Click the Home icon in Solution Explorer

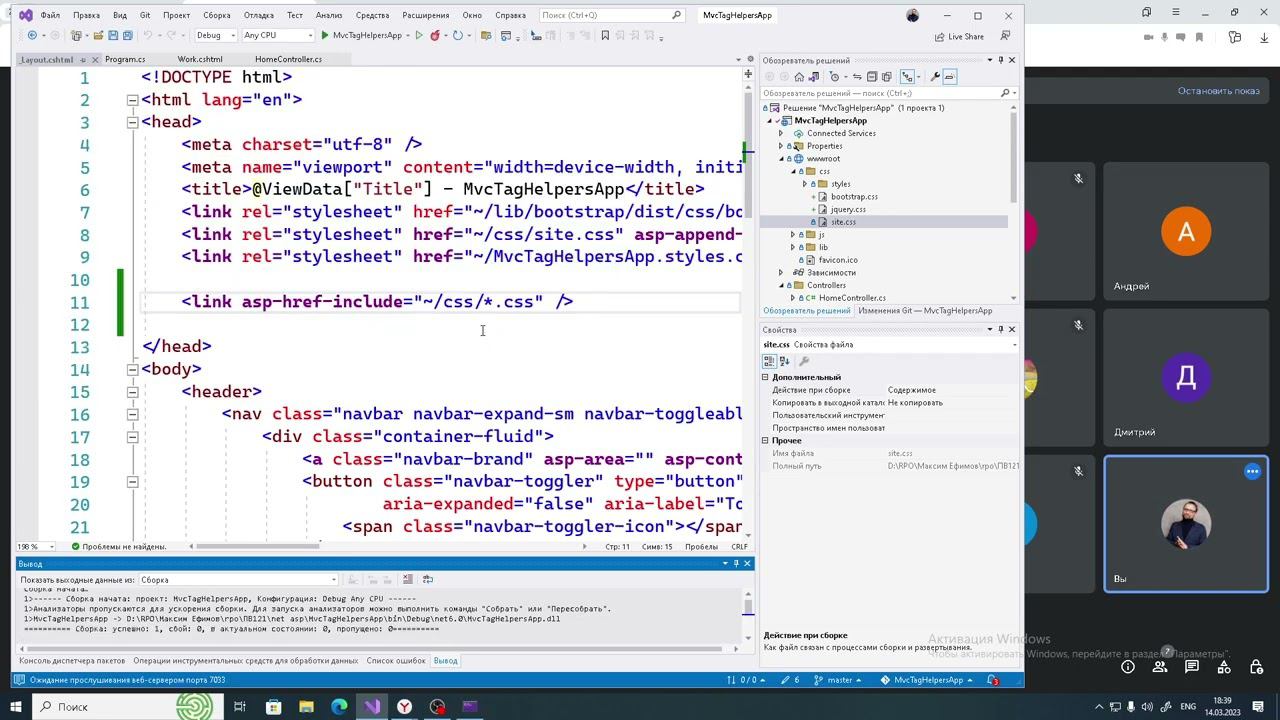point(799,77)
